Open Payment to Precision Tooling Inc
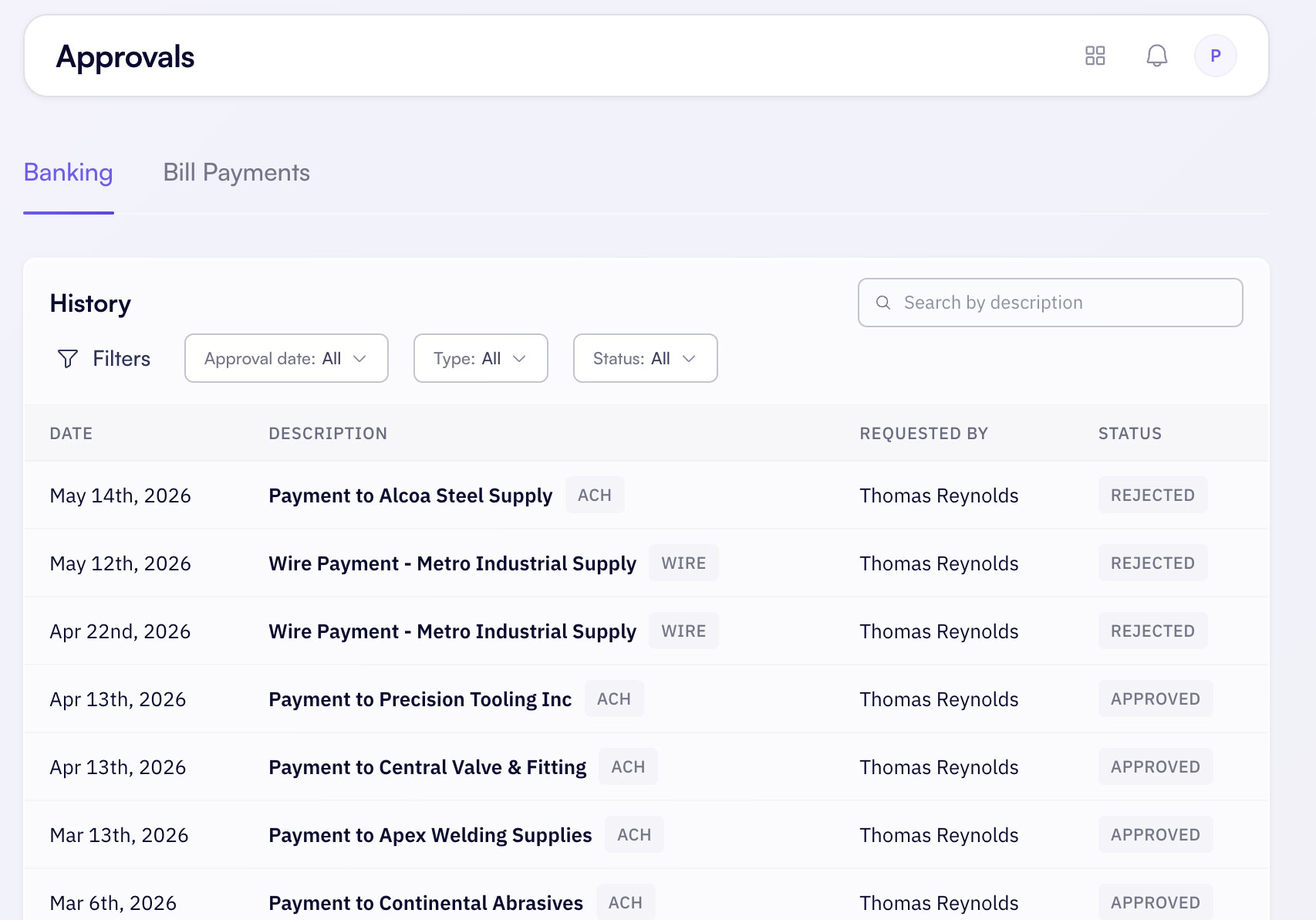 tap(420, 699)
